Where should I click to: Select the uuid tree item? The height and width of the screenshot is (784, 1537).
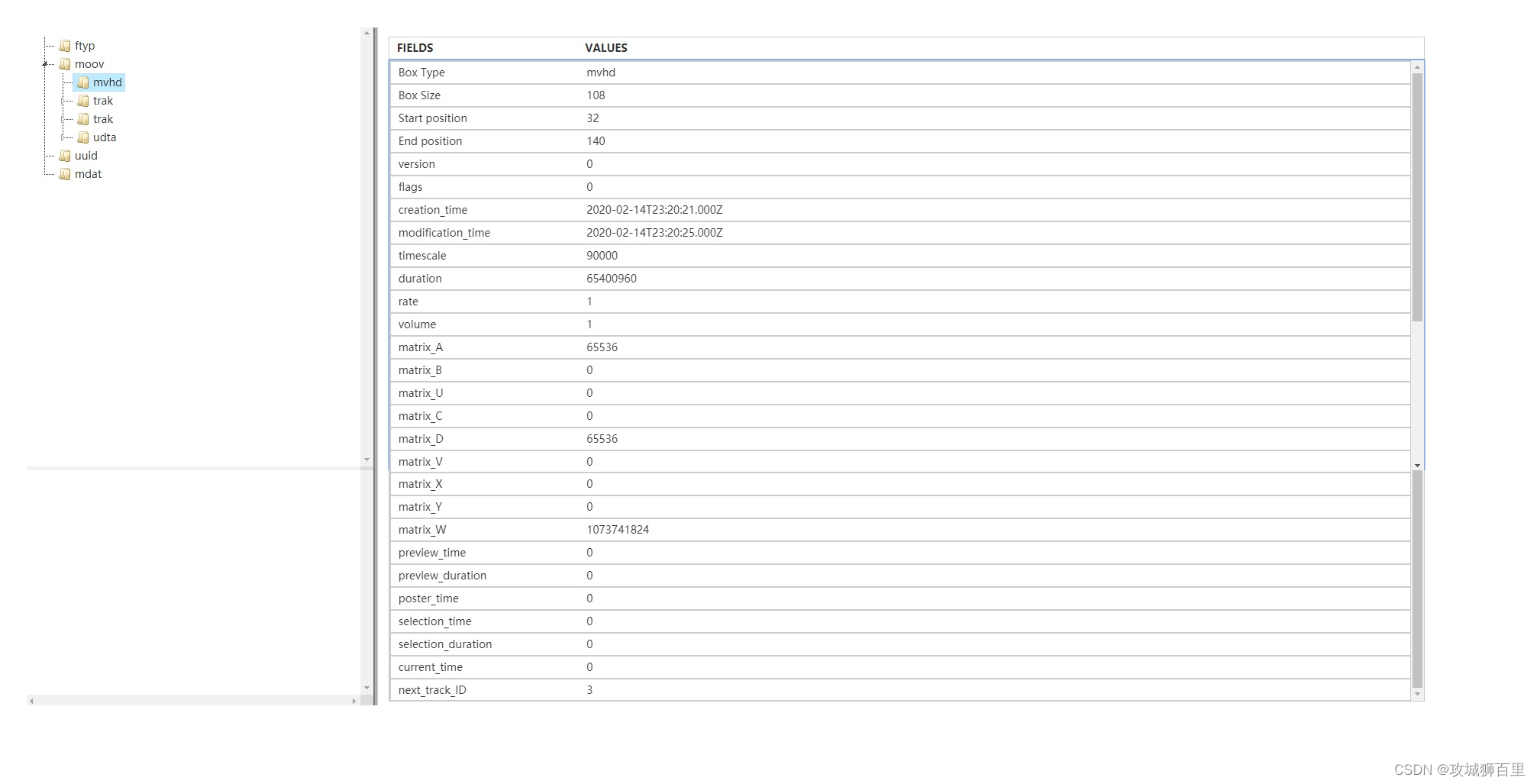tap(86, 156)
